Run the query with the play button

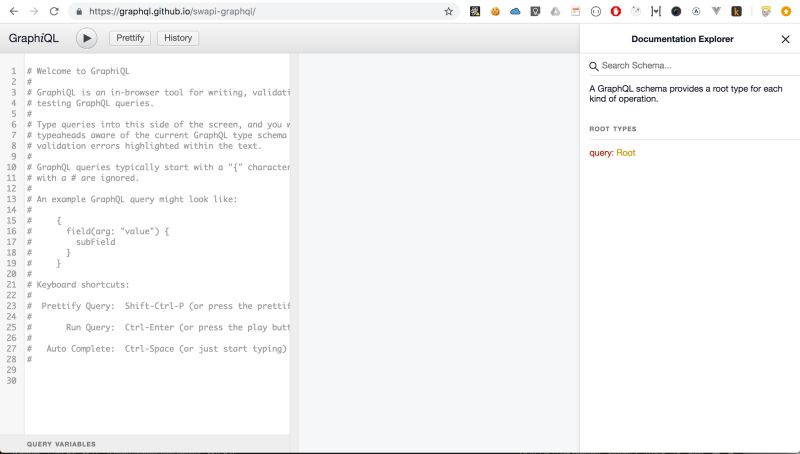[87, 38]
